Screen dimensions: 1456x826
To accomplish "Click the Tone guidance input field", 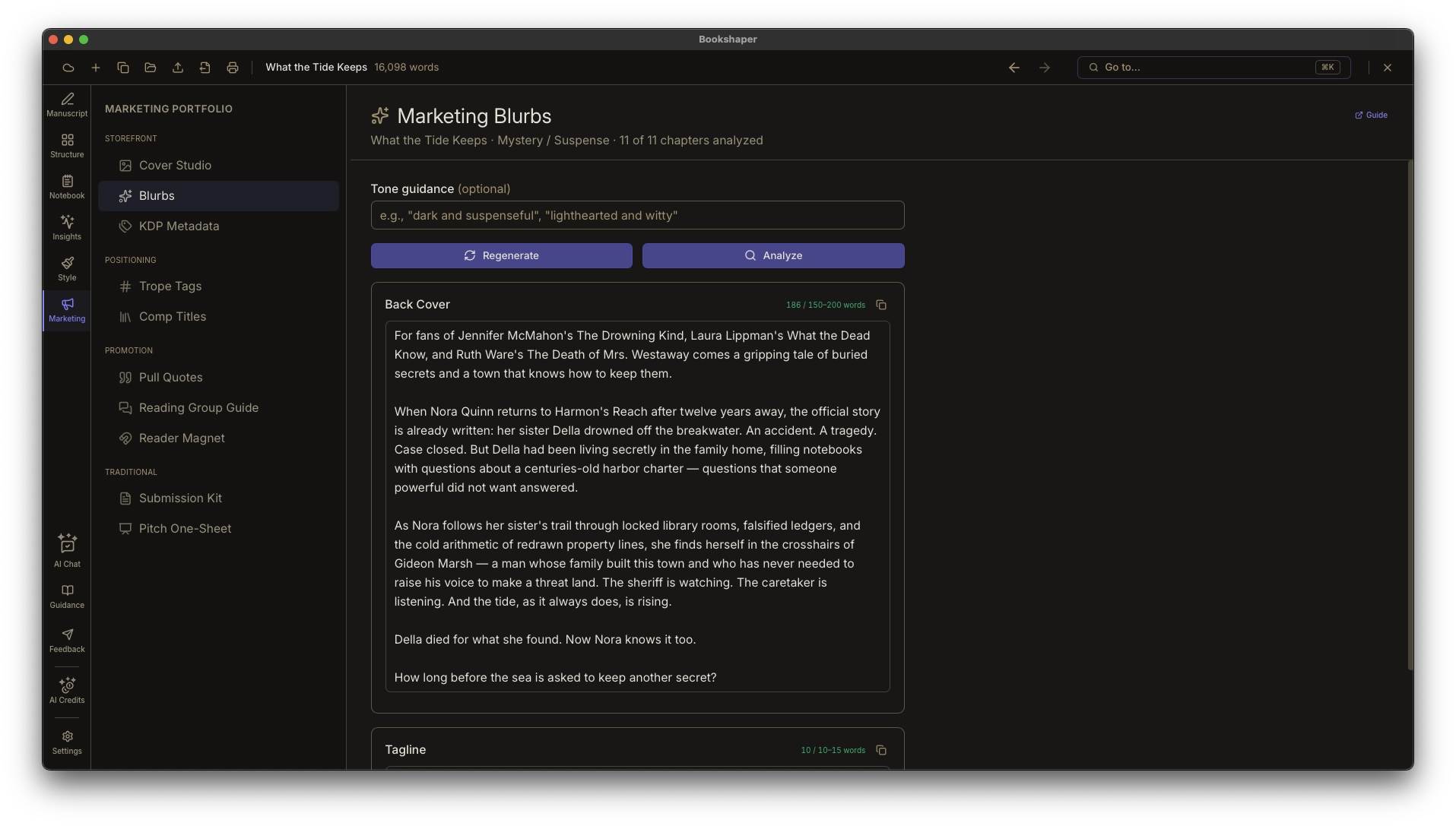I will (x=637, y=215).
